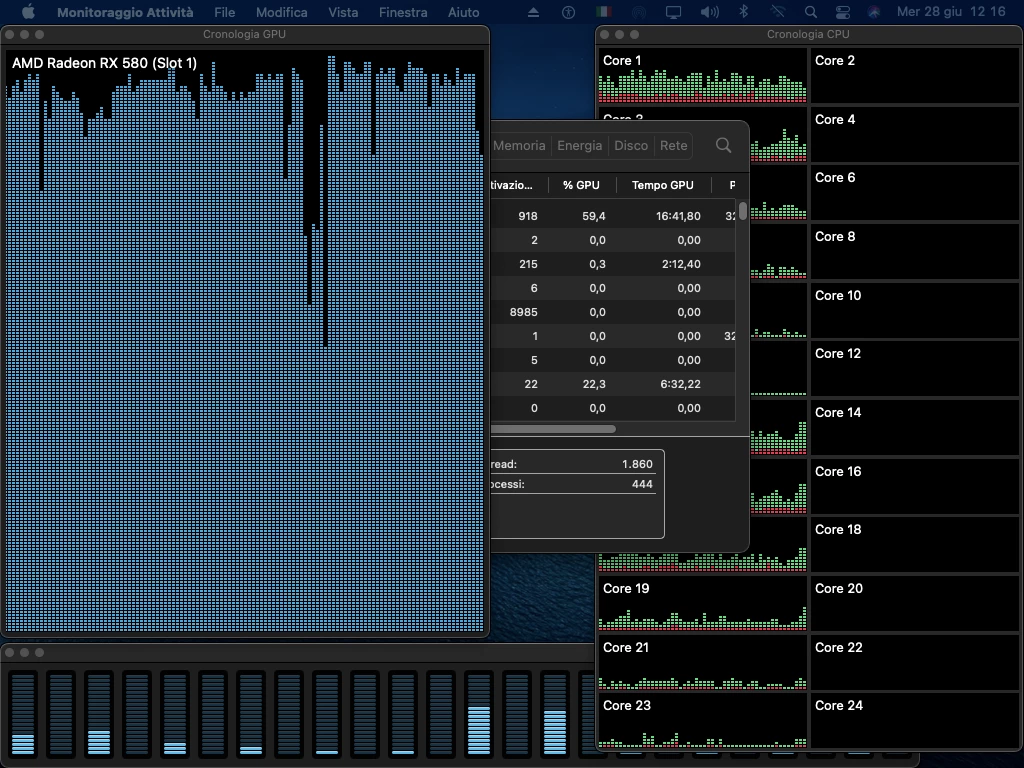Launch Siri from the menu bar
The image size is (1024, 768).
pos(873,12)
